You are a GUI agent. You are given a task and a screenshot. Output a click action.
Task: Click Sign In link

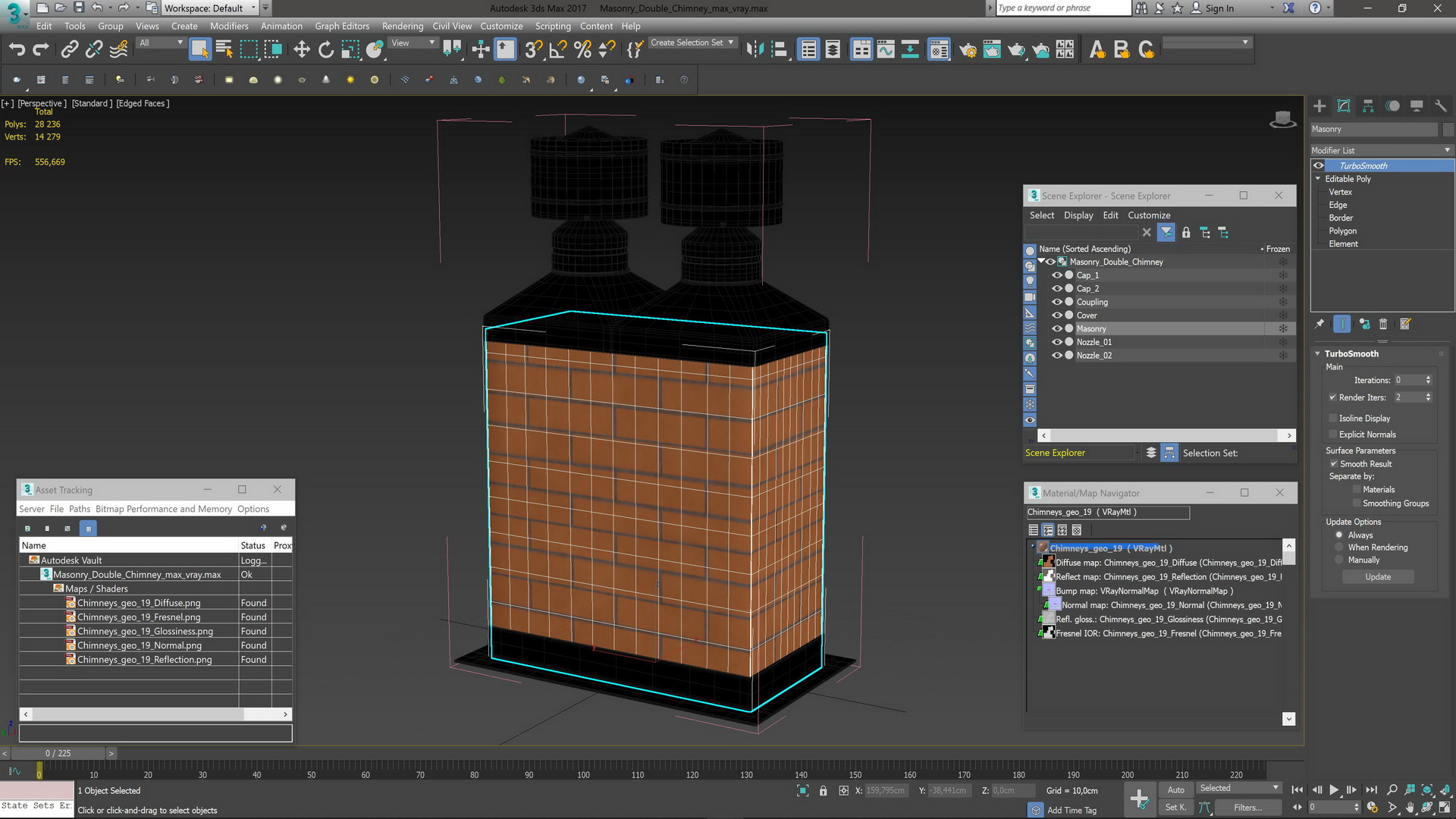(1219, 8)
